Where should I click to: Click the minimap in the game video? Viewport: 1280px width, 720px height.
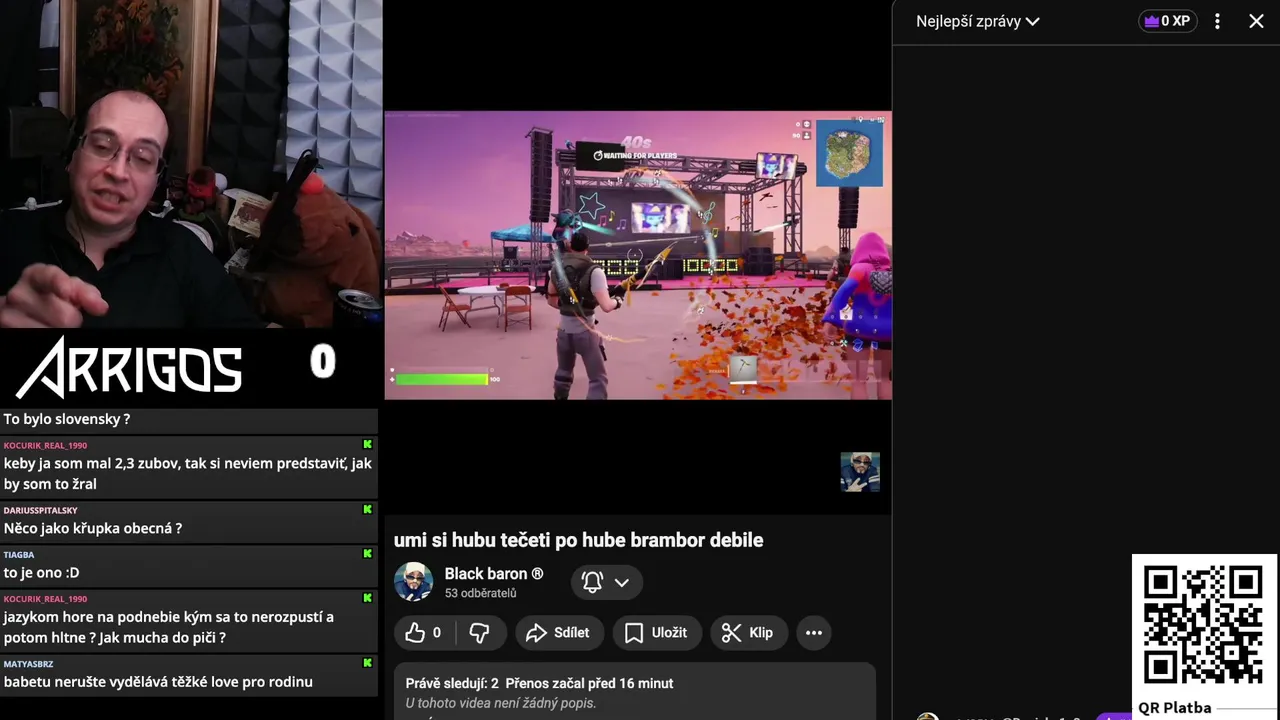click(x=849, y=153)
